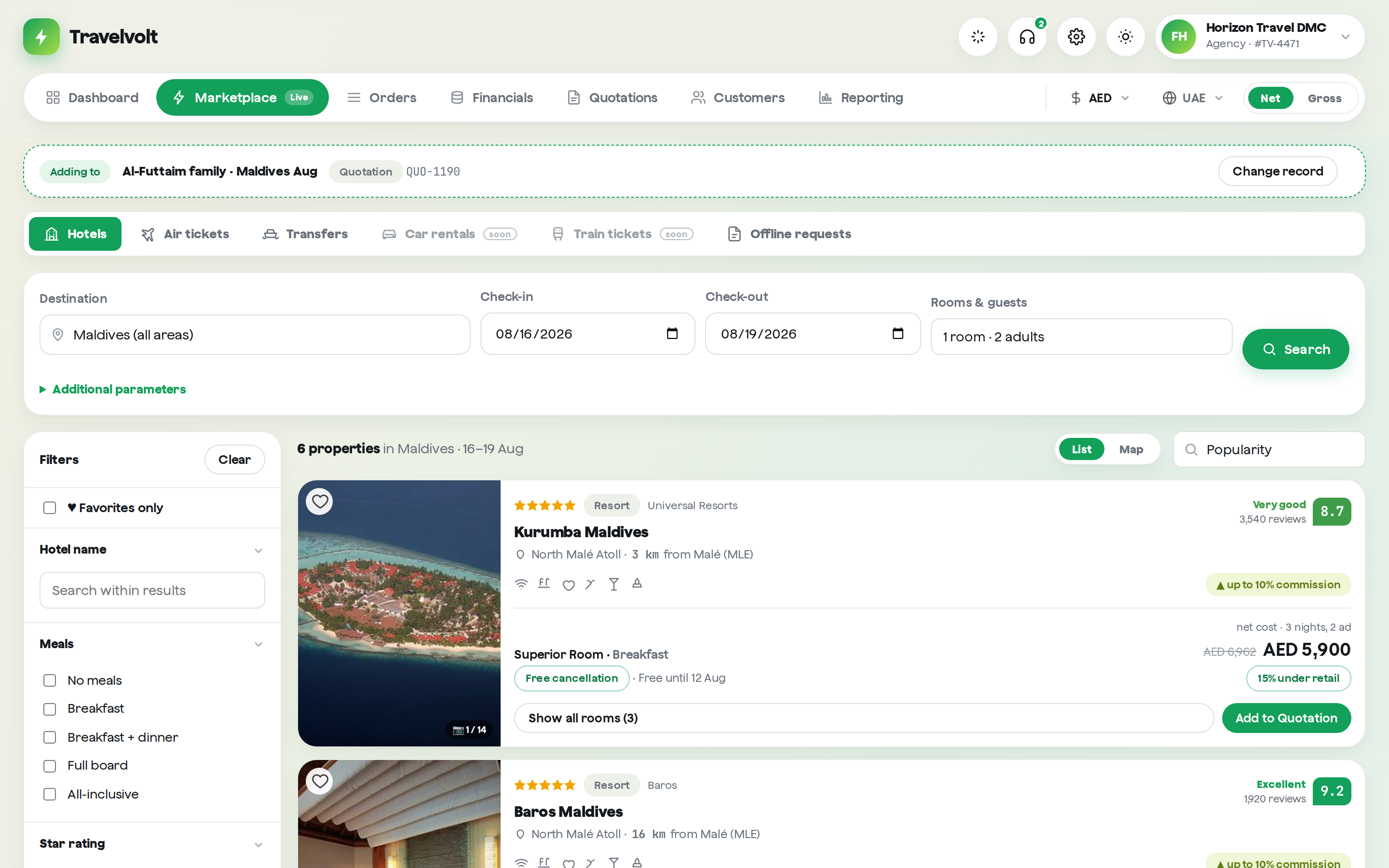Open the Popularity sort dropdown
Viewport: 1389px width, 868px height.
pyautogui.click(x=1268, y=449)
